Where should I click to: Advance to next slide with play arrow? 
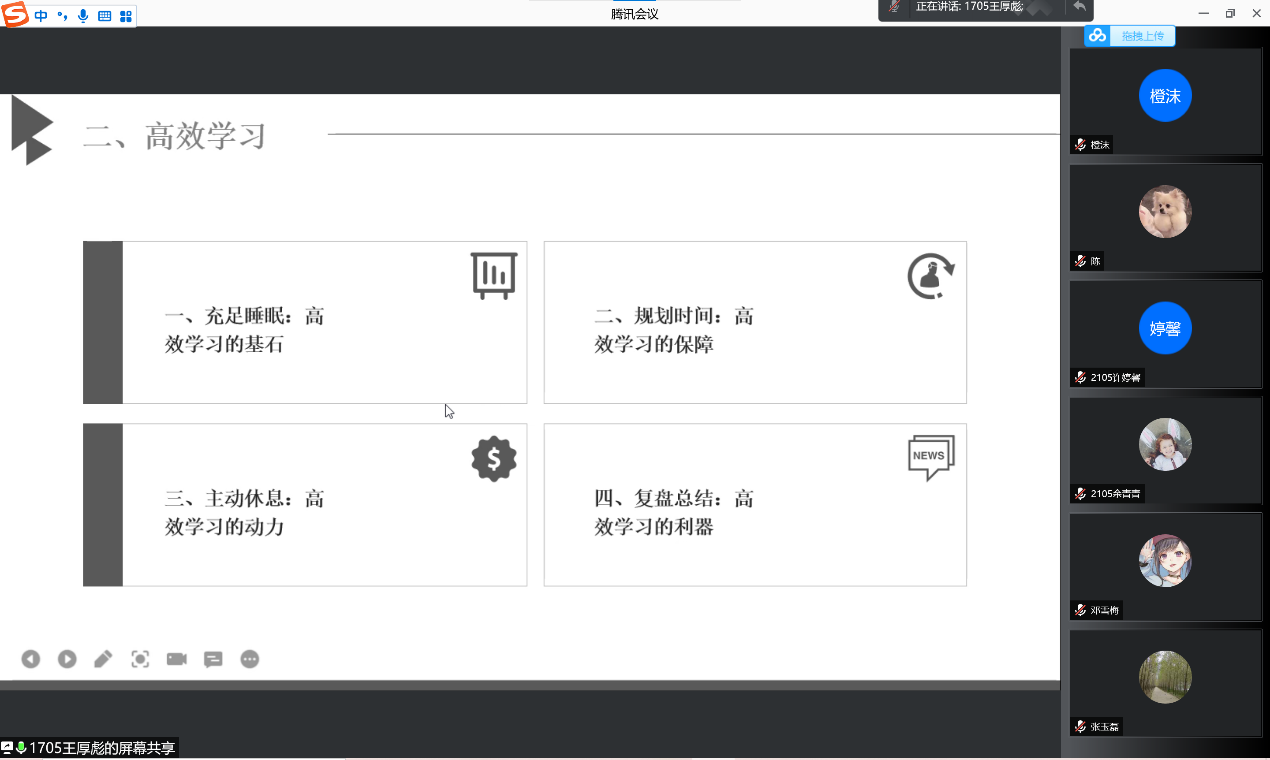coord(67,659)
